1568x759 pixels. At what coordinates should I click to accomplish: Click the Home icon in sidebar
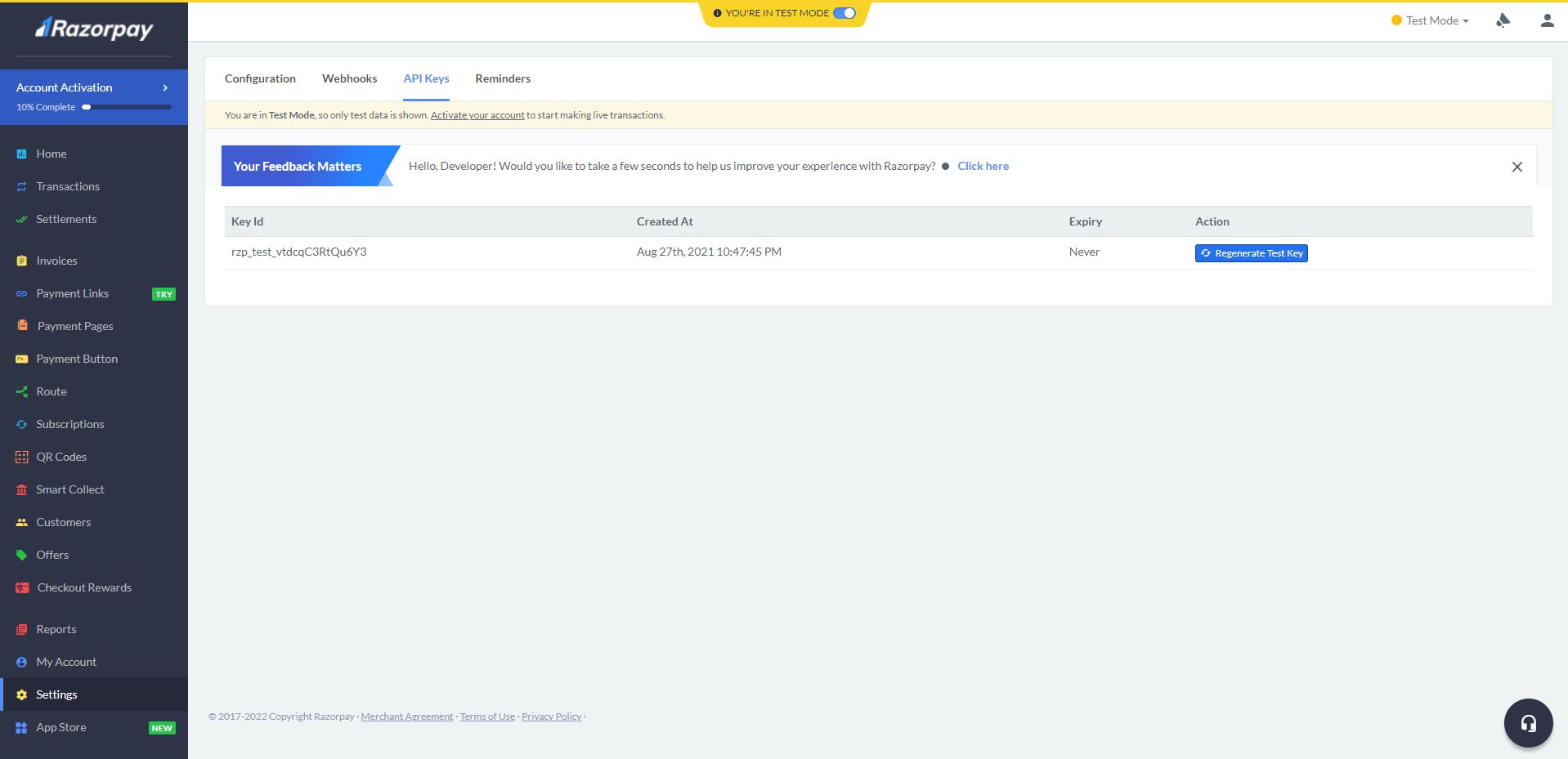[22, 154]
